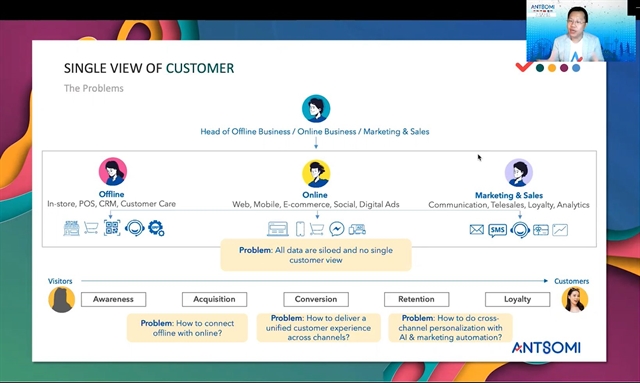This screenshot has height=383, width=640.
Task: Click the SMS speech bubble icon
Action: (x=498, y=230)
